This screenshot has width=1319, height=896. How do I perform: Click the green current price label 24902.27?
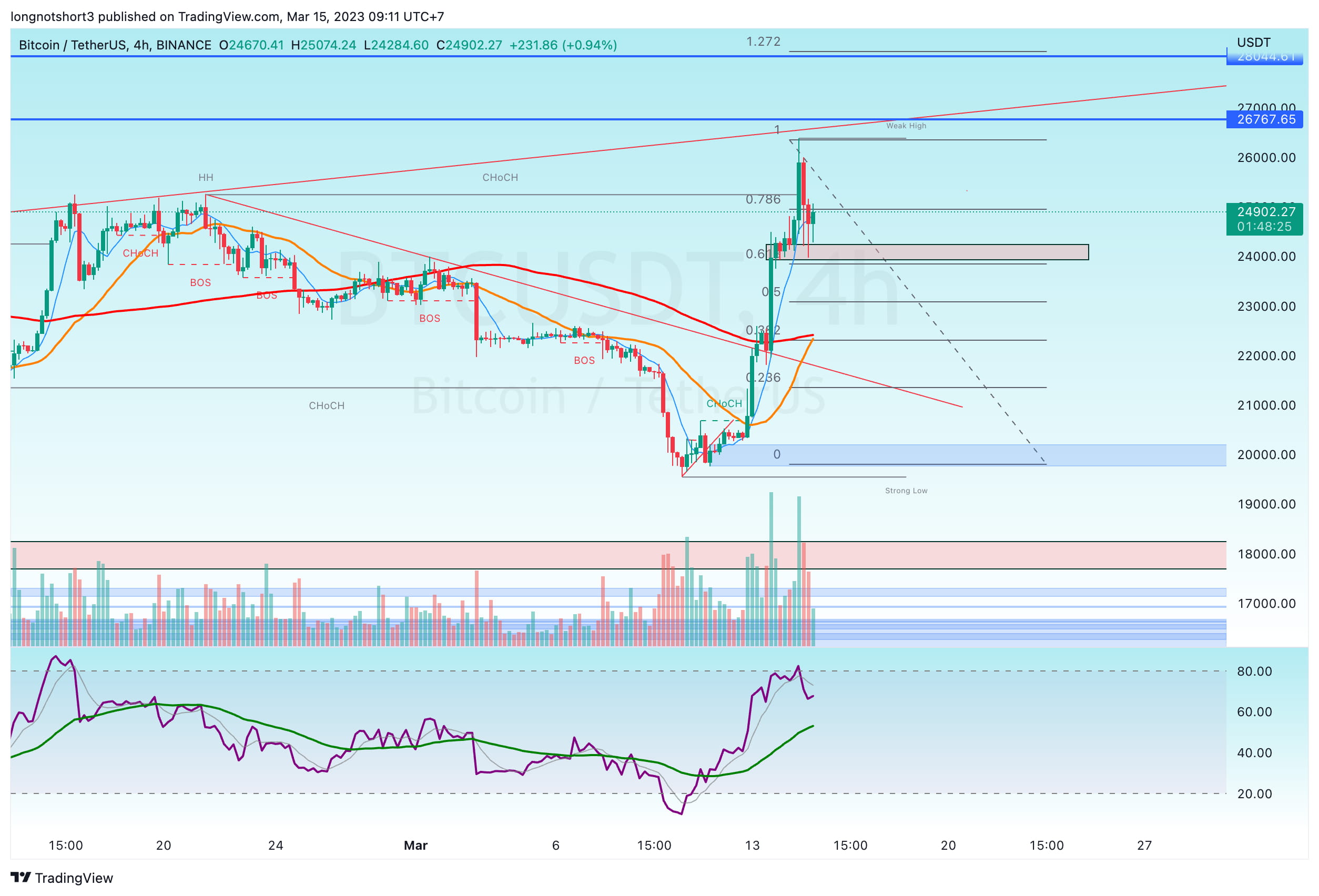pos(1266,212)
